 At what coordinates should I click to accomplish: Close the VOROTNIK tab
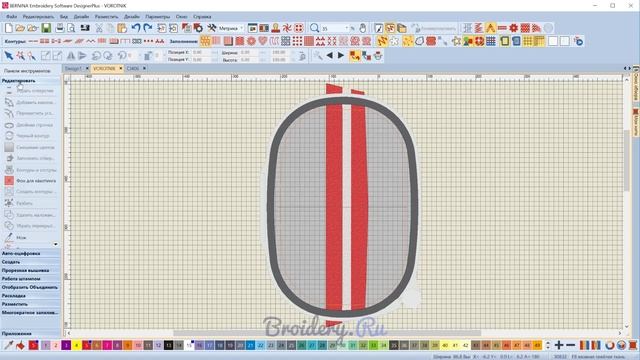pyautogui.click(x=121, y=69)
